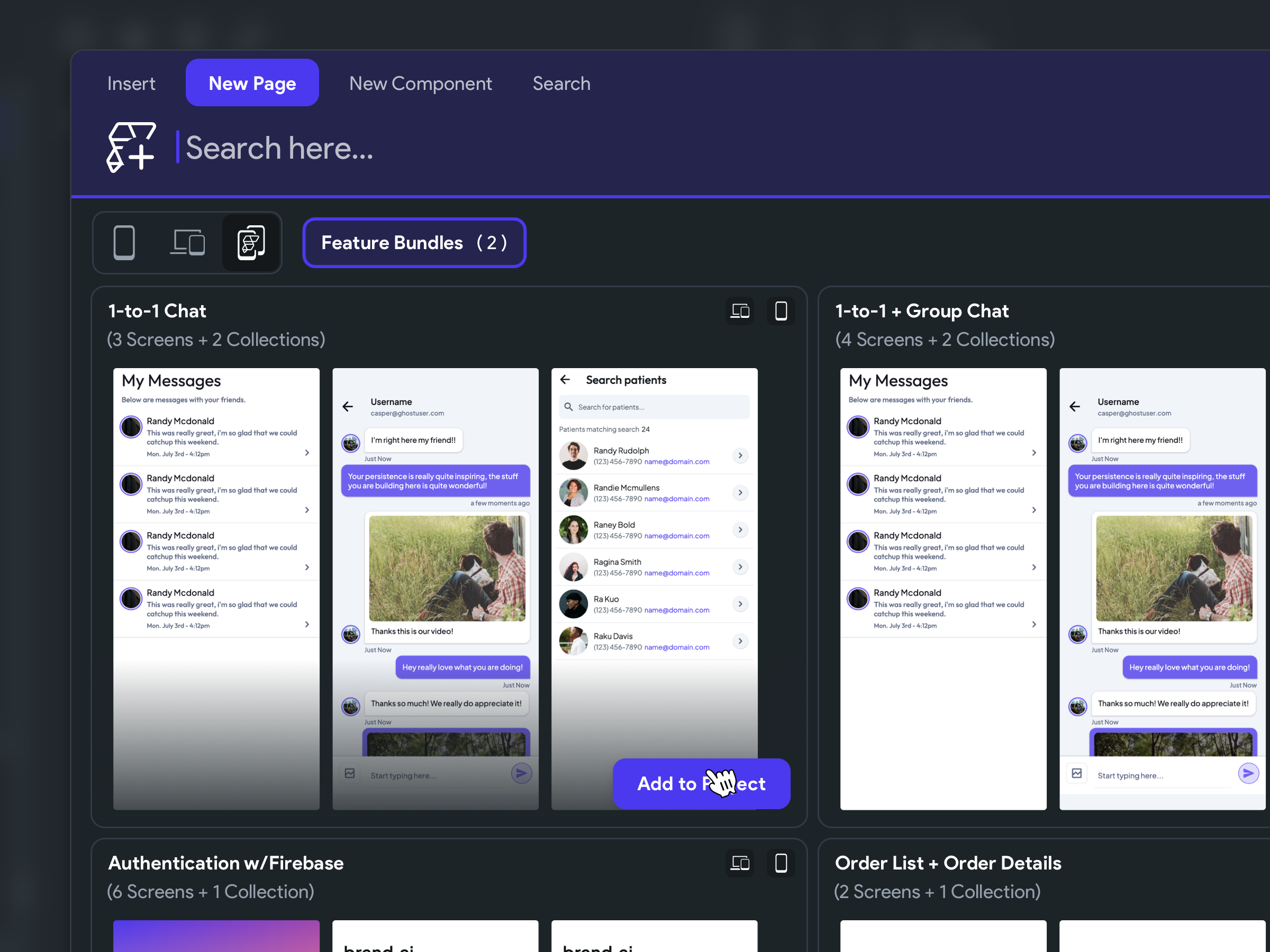This screenshot has height=952, width=1270.
Task: Select the responsive devices filter icon
Action: (x=188, y=242)
